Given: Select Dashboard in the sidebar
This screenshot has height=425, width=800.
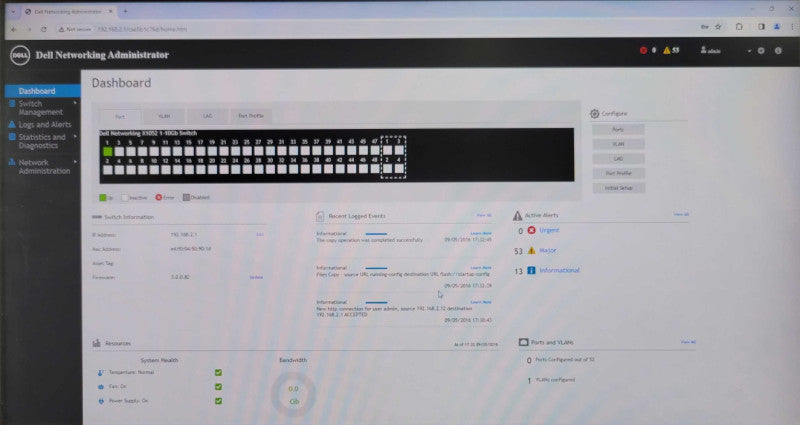Looking at the screenshot, I should pos(42,91).
